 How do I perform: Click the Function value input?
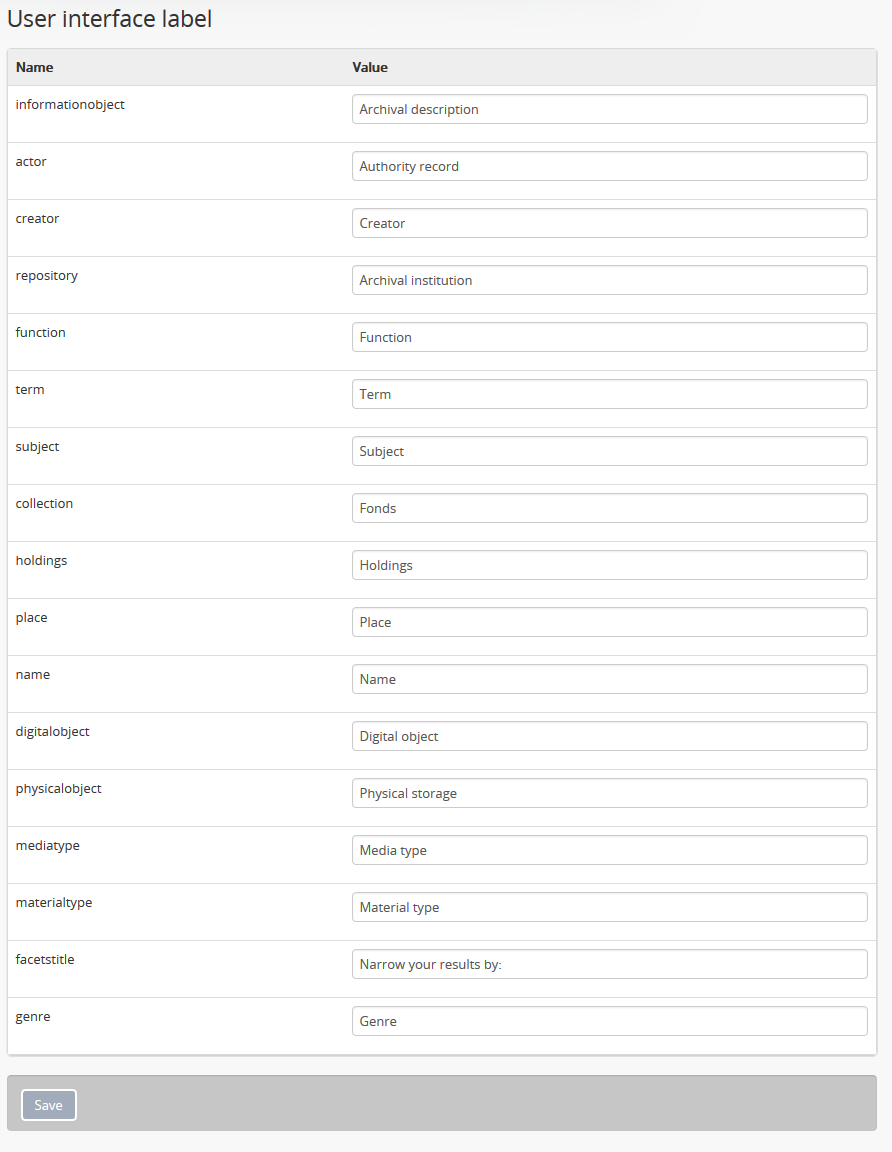[609, 337]
